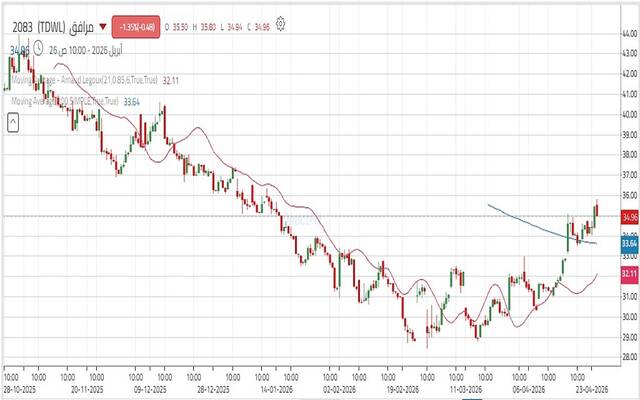Click the 44.00 level on price axis
The height and width of the screenshot is (400, 640).
(629, 33)
